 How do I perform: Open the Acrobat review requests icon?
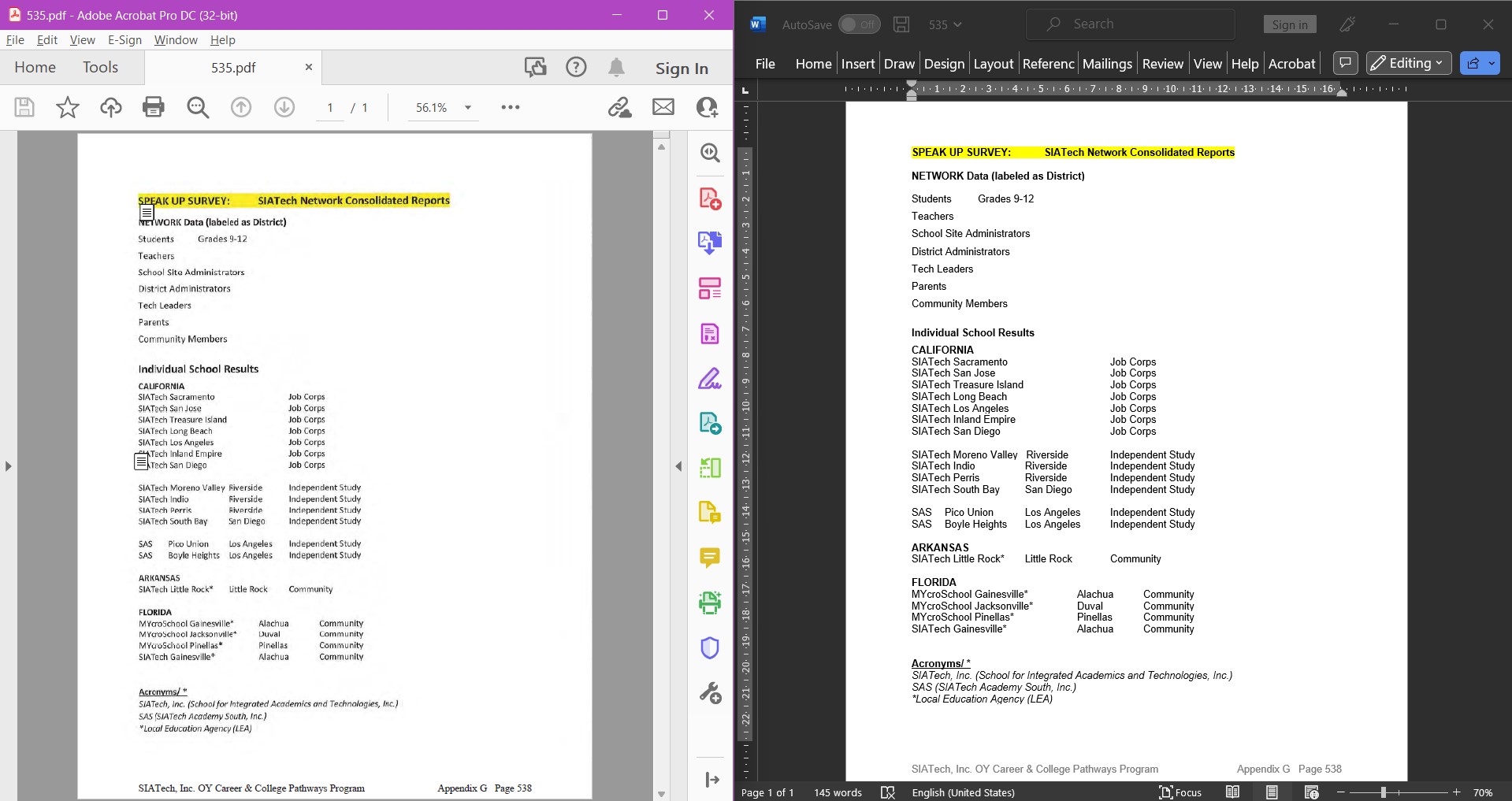coord(536,68)
